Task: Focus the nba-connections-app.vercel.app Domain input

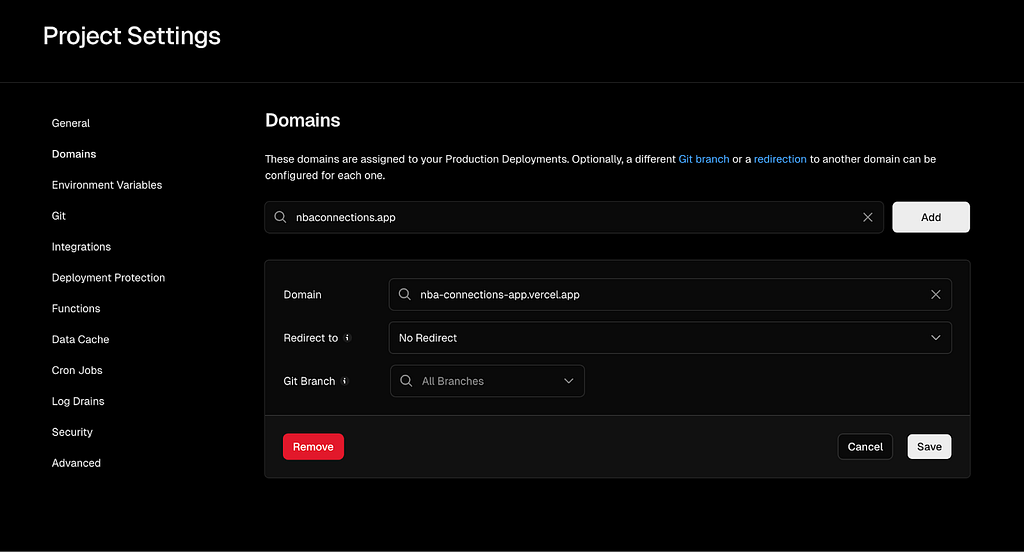Action: coord(670,295)
